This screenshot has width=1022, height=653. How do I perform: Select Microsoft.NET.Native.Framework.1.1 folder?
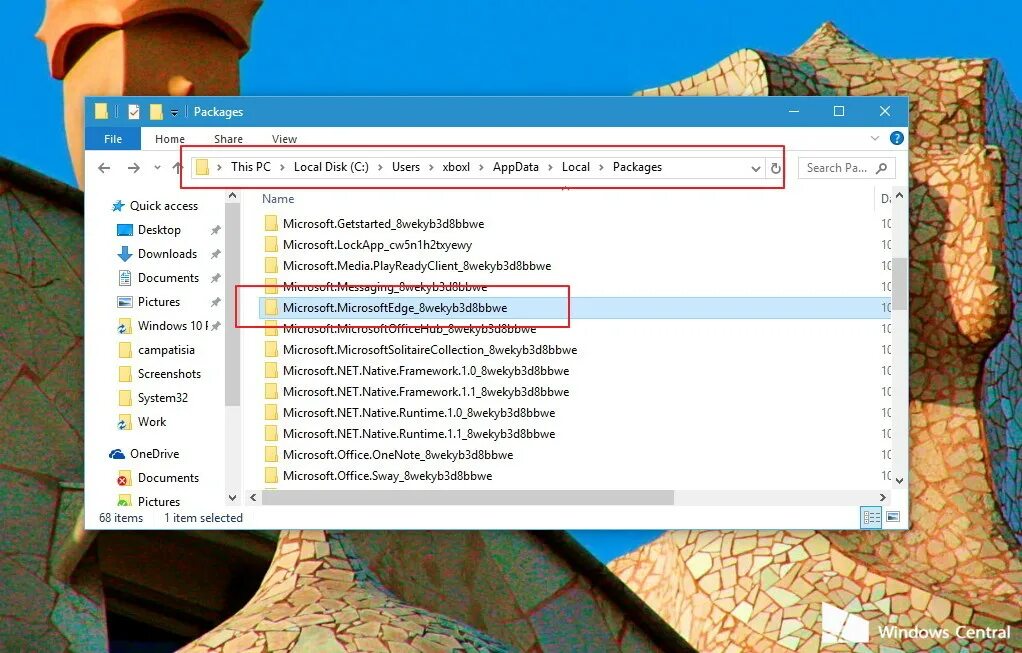426,392
